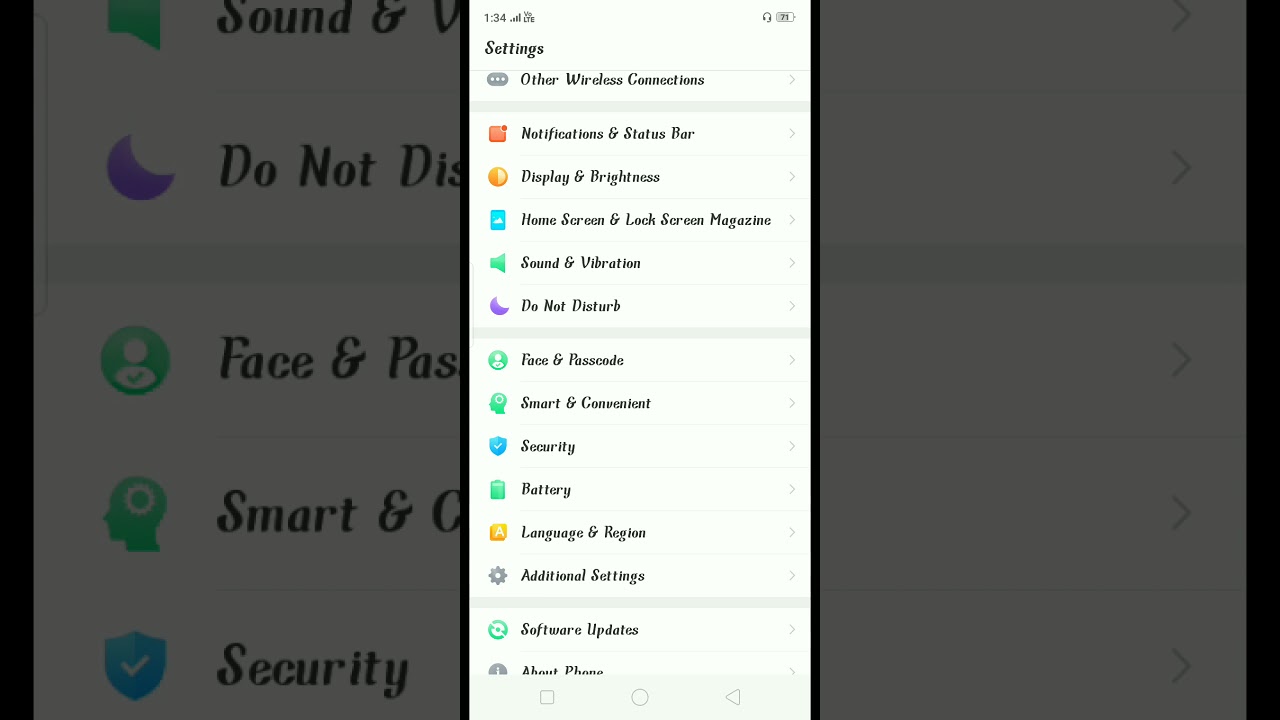
Task: Tap the signal strength LTE indicator
Action: coord(522,17)
